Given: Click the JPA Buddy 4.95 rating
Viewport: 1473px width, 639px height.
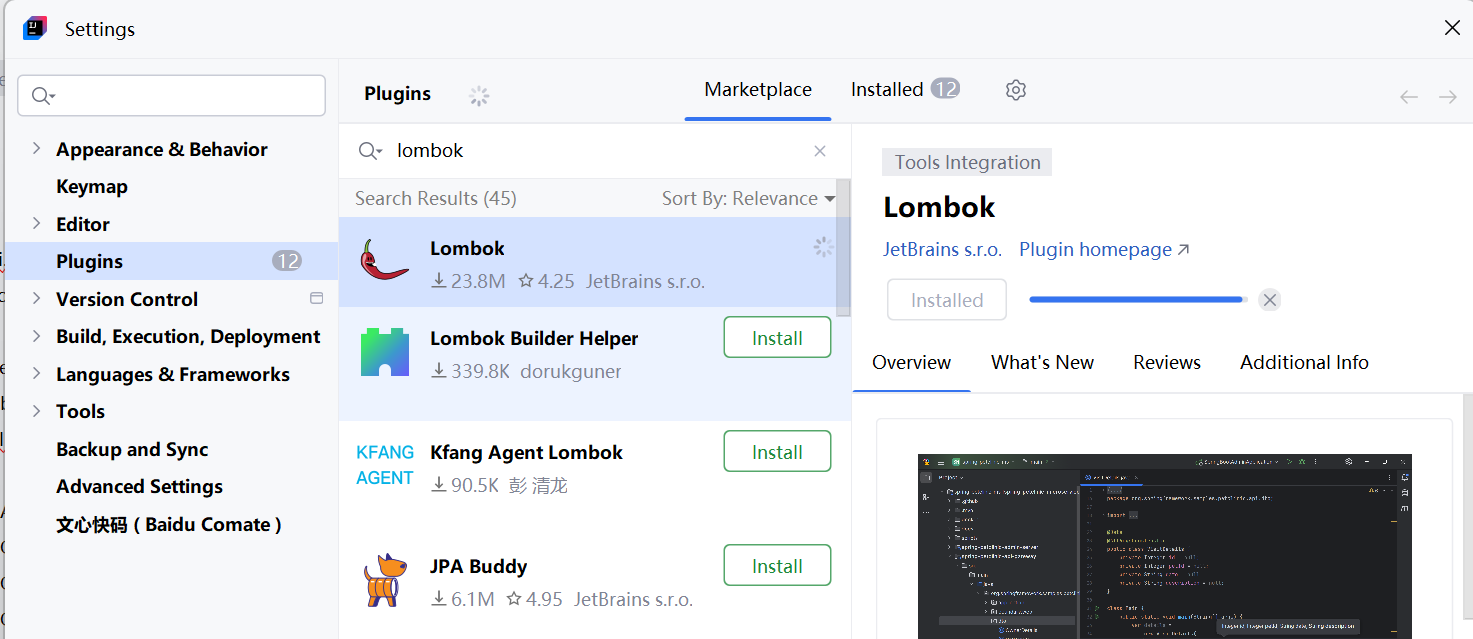Looking at the screenshot, I should pos(534,599).
